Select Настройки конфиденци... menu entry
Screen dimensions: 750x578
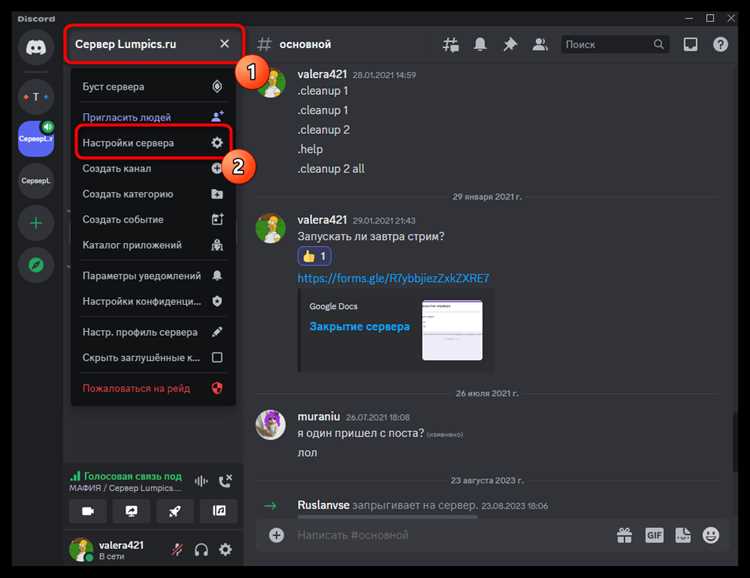tap(153, 301)
